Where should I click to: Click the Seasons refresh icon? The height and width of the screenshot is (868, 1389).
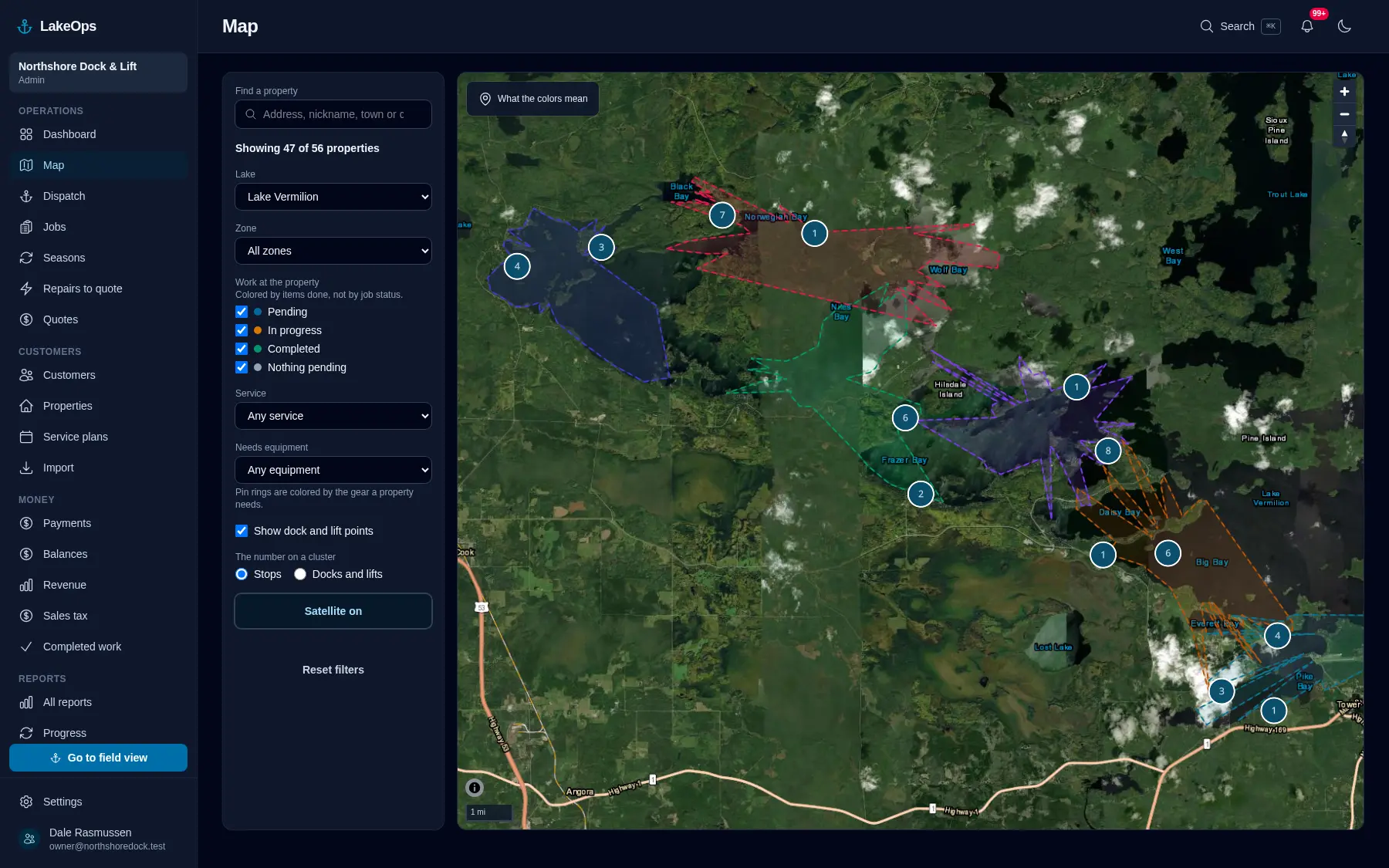click(x=26, y=258)
